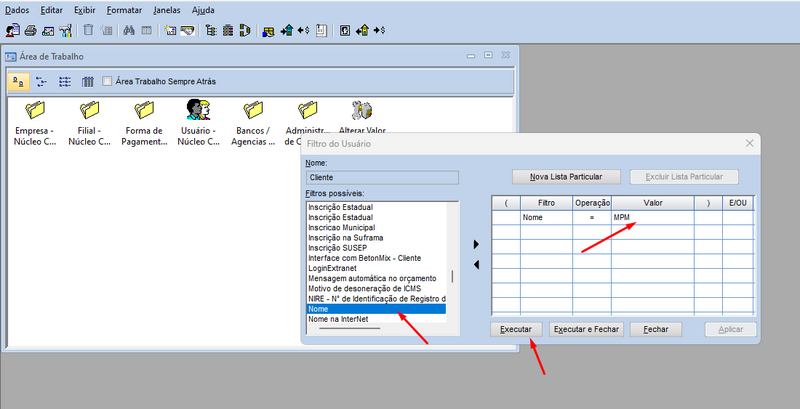Click the Excluir Lista Particular button
This screenshot has height=409, width=800.
[x=684, y=177]
